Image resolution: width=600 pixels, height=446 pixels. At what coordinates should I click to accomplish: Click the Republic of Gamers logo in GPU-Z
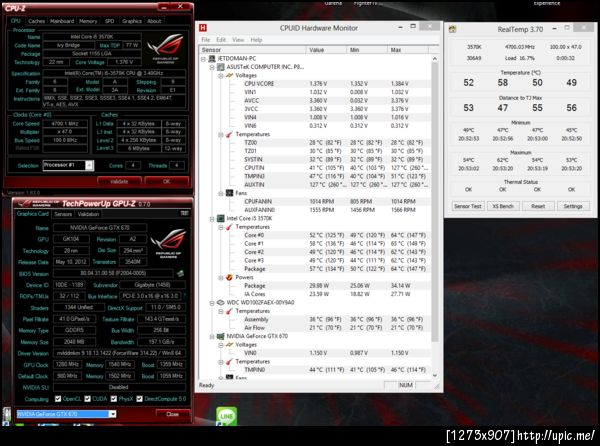[168, 243]
